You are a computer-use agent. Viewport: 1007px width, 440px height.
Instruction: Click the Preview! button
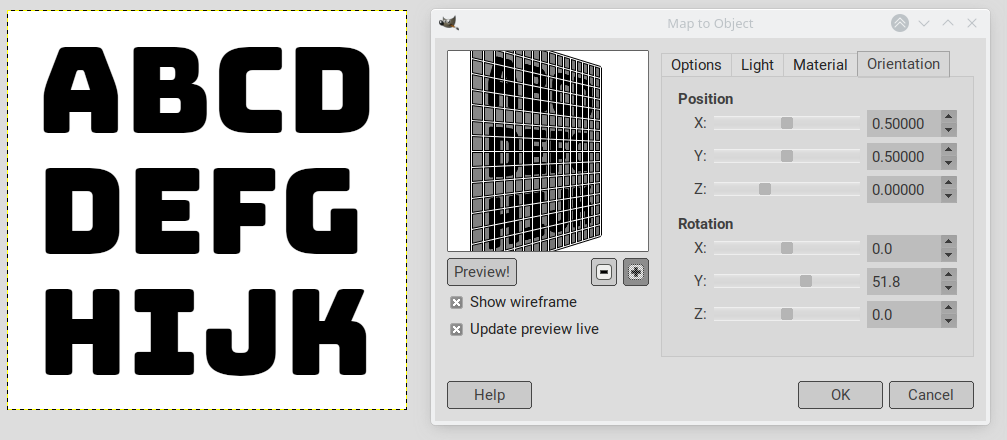coord(482,272)
